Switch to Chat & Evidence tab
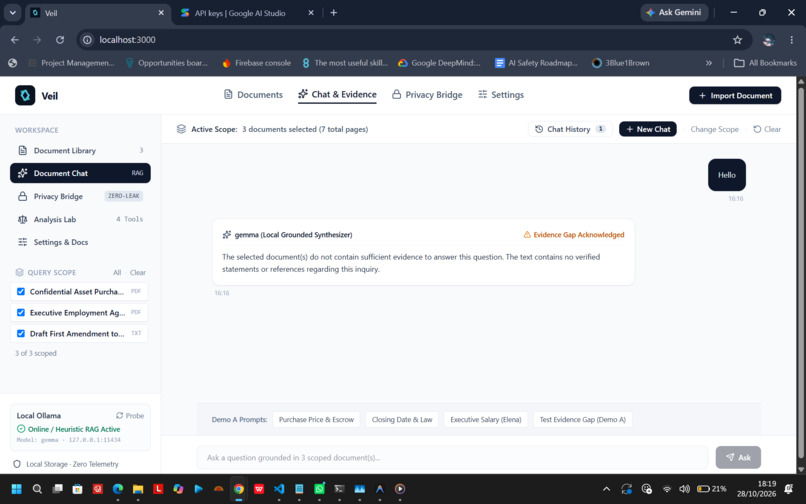 tap(337, 95)
